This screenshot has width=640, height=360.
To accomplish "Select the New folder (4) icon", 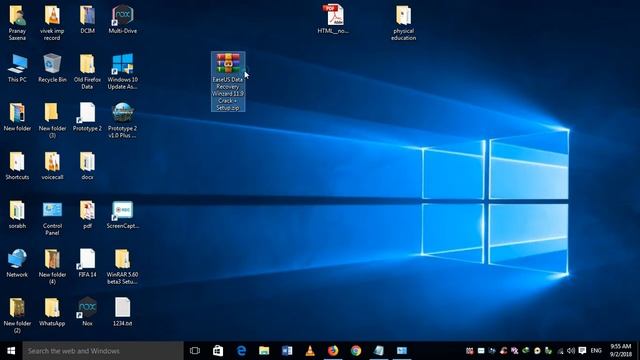I will [52, 267].
